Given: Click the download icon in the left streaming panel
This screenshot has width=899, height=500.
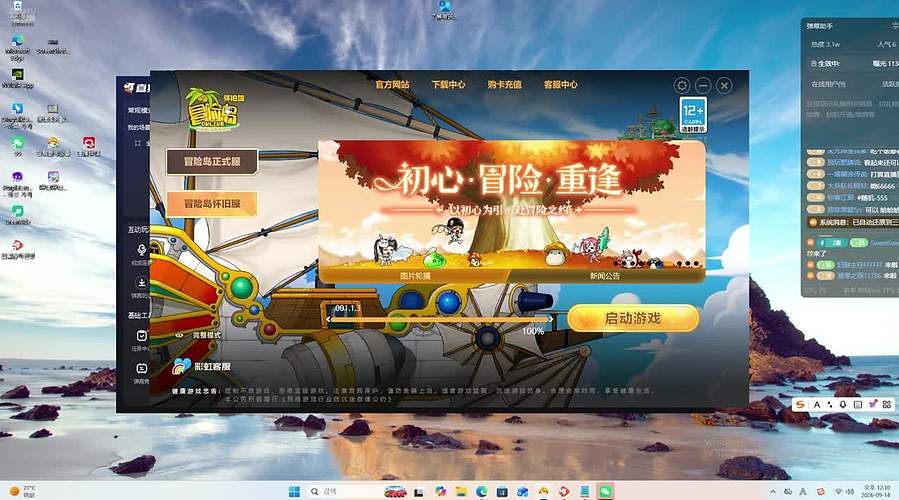Looking at the screenshot, I should [x=141, y=283].
